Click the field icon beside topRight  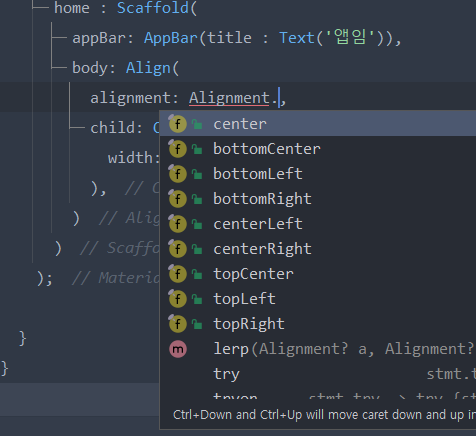tap(177, 324)
